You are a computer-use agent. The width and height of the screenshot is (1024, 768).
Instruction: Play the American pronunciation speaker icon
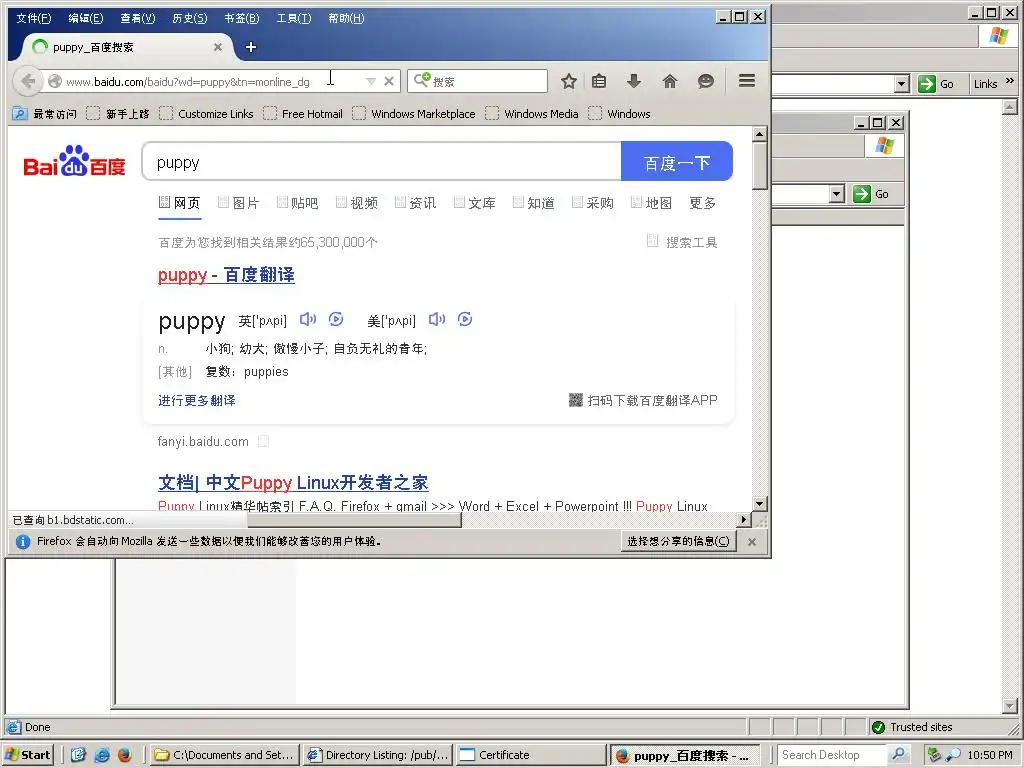click(x=437, y=319)
